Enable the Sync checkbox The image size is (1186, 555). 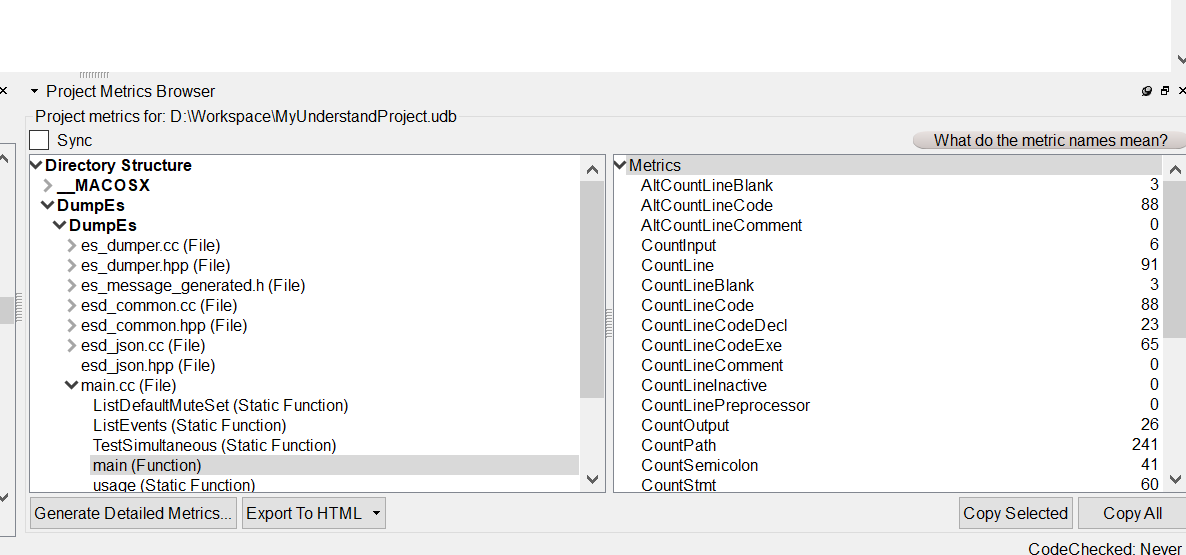coord(39,140)
